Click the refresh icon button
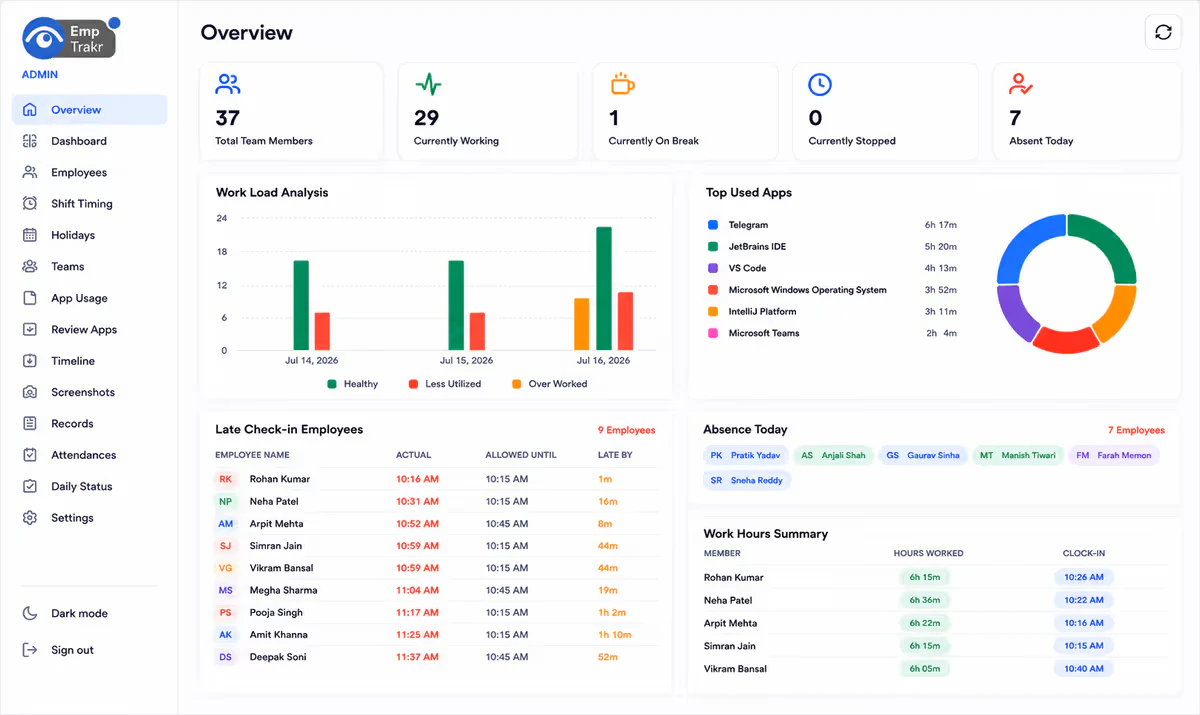The image size is (1200, 715). tap(1163, 32)
